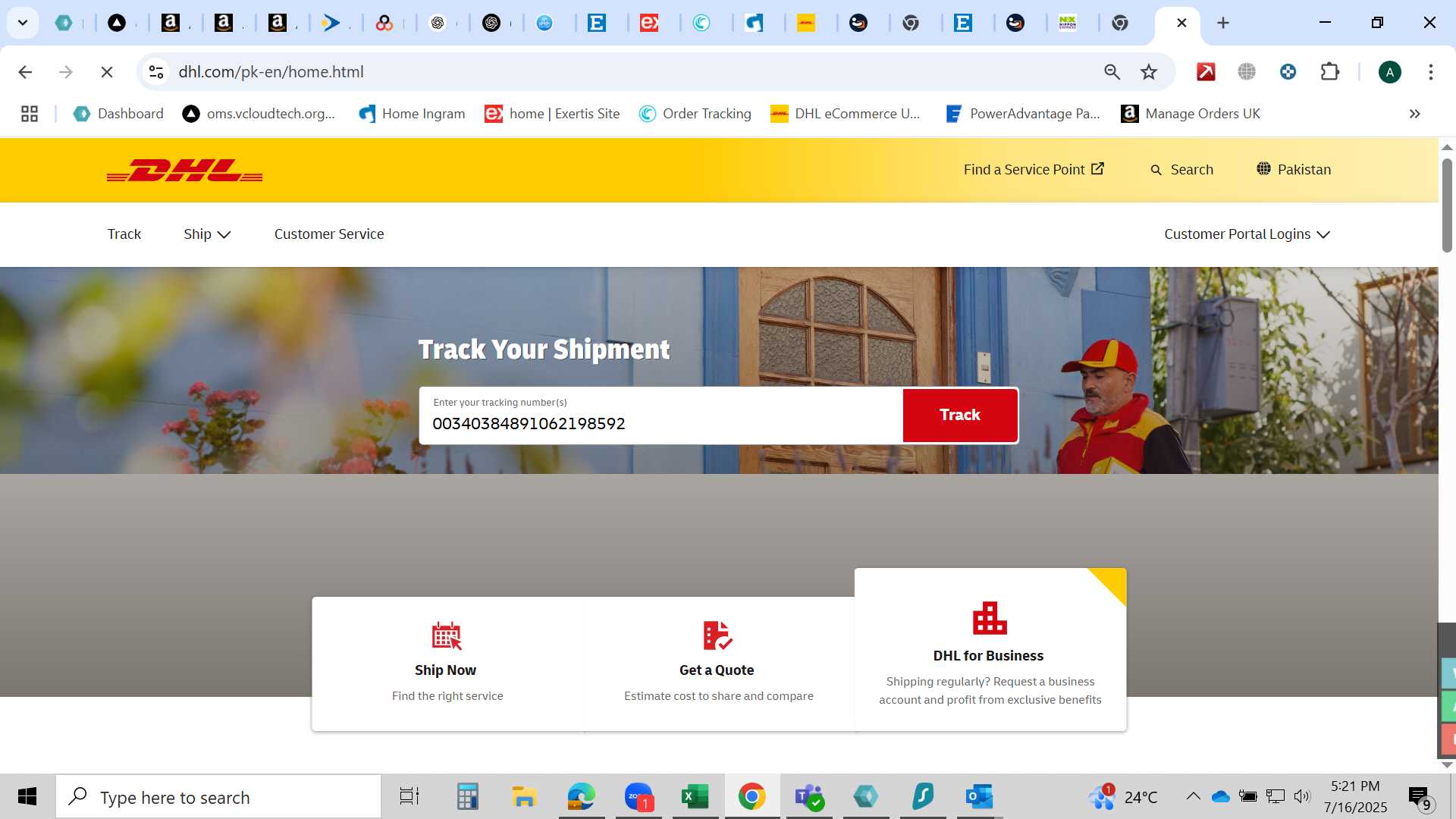Open the Chrome profile avatar A
Image resolution: width=1456 pixels, height=819 pixels.
[1389, 72]
